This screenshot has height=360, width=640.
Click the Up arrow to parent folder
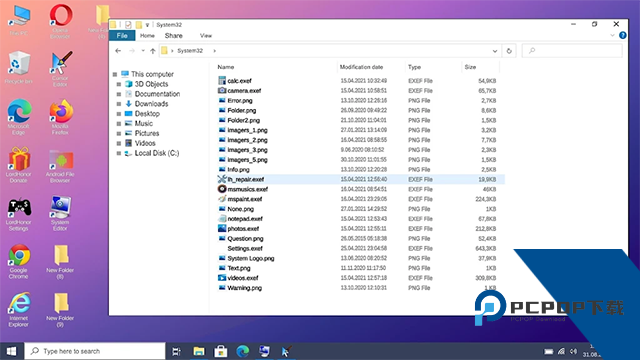point(153,51)
